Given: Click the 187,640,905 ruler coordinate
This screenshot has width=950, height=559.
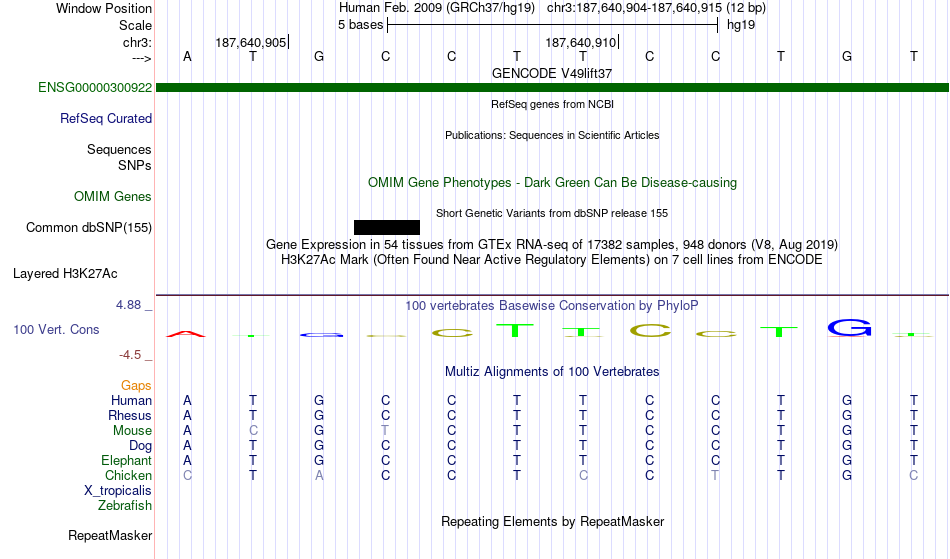Looking at the screenshot, I should (x=251, y=42).
